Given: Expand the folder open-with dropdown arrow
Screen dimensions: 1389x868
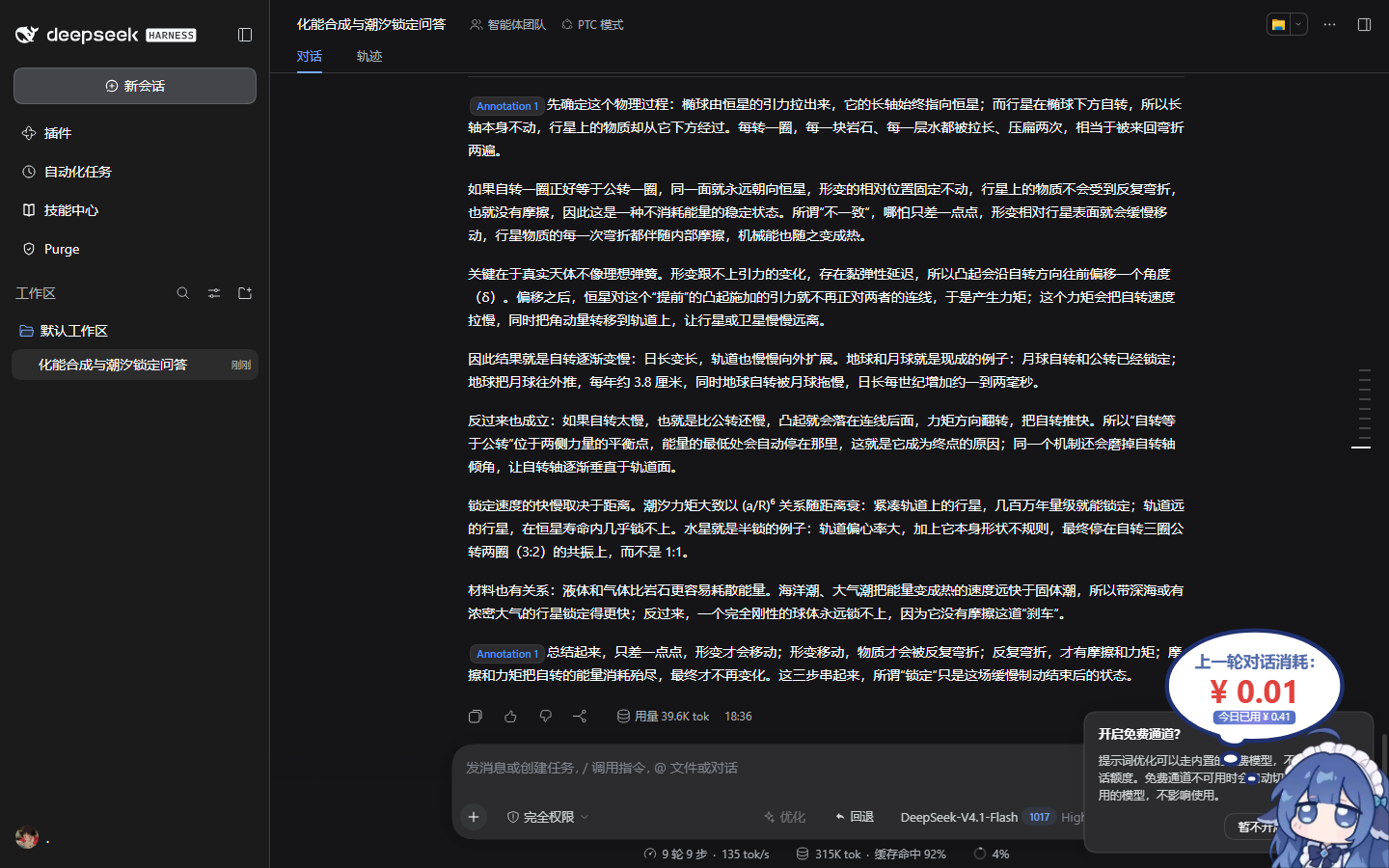Looking at the screenshot, I should click(1298, 25).
